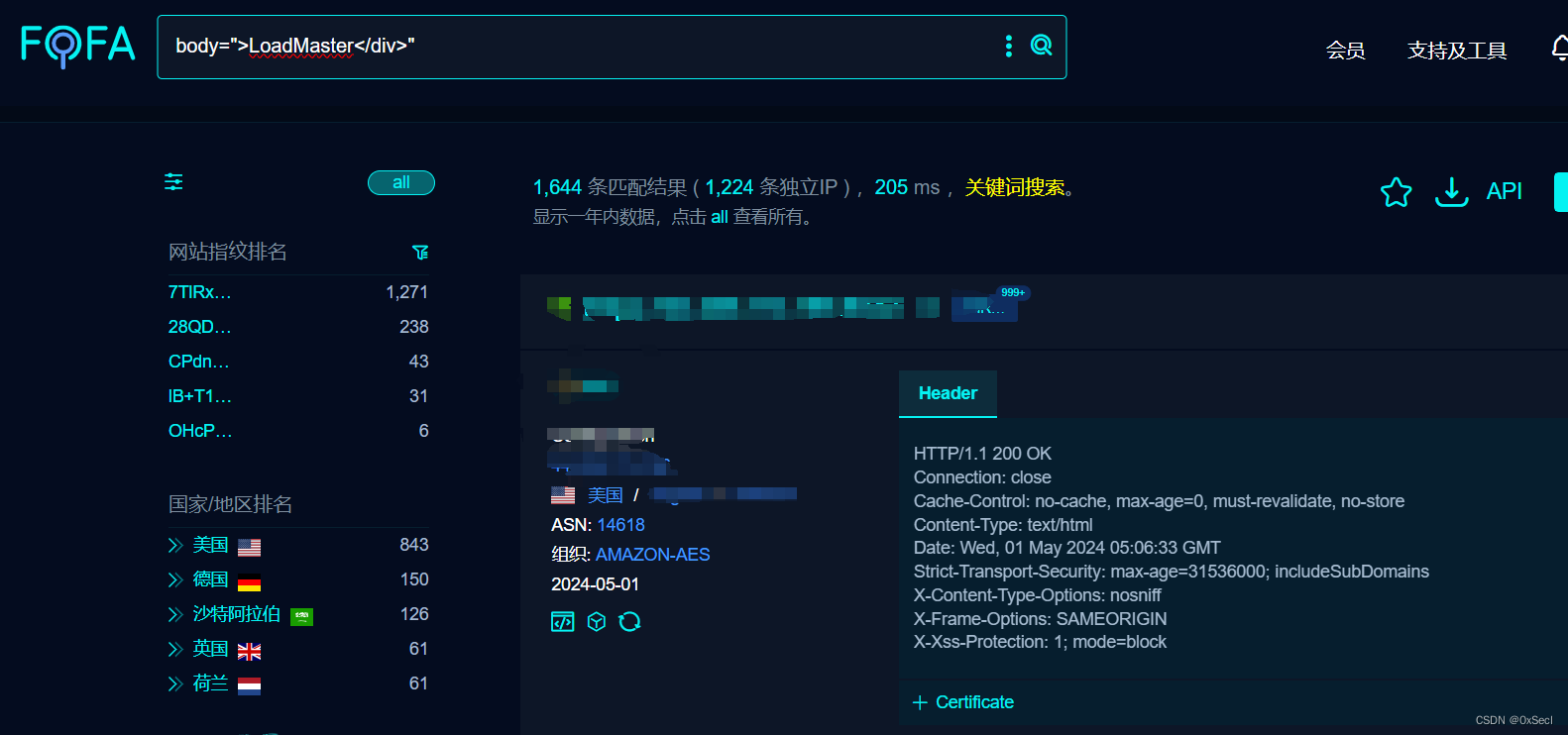
Task: Expand the 美国 country row
Action: 175,545
